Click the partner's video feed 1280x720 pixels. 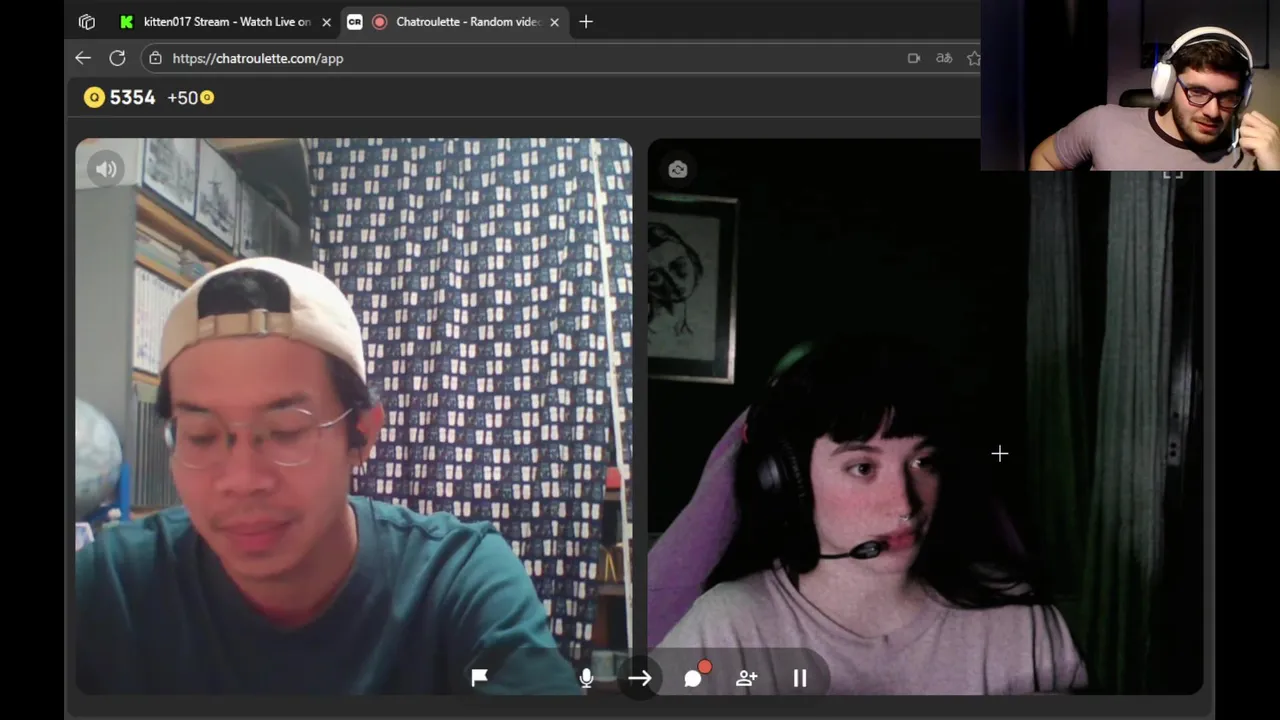(354, 416)
